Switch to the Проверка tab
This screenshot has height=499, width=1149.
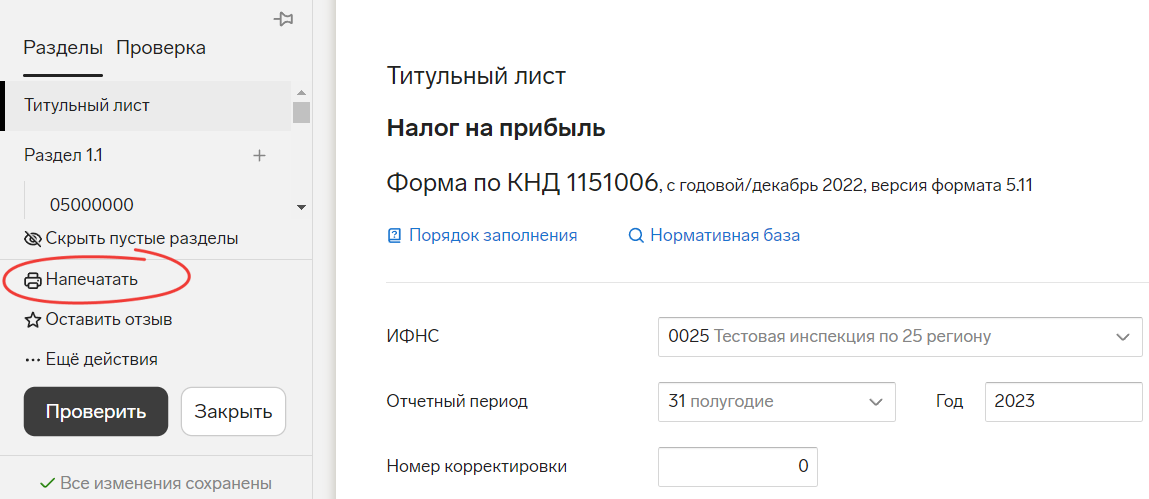click(x=160, y=48)
